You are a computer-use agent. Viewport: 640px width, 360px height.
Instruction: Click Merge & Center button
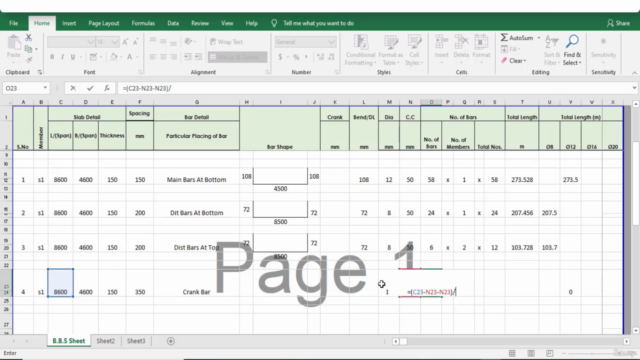tap(238, 57)
